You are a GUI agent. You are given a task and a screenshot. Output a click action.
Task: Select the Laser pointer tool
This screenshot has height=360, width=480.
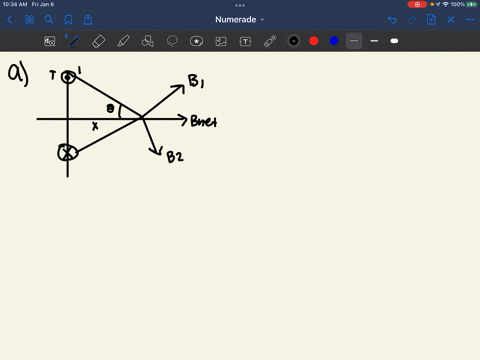coord(270,41)
